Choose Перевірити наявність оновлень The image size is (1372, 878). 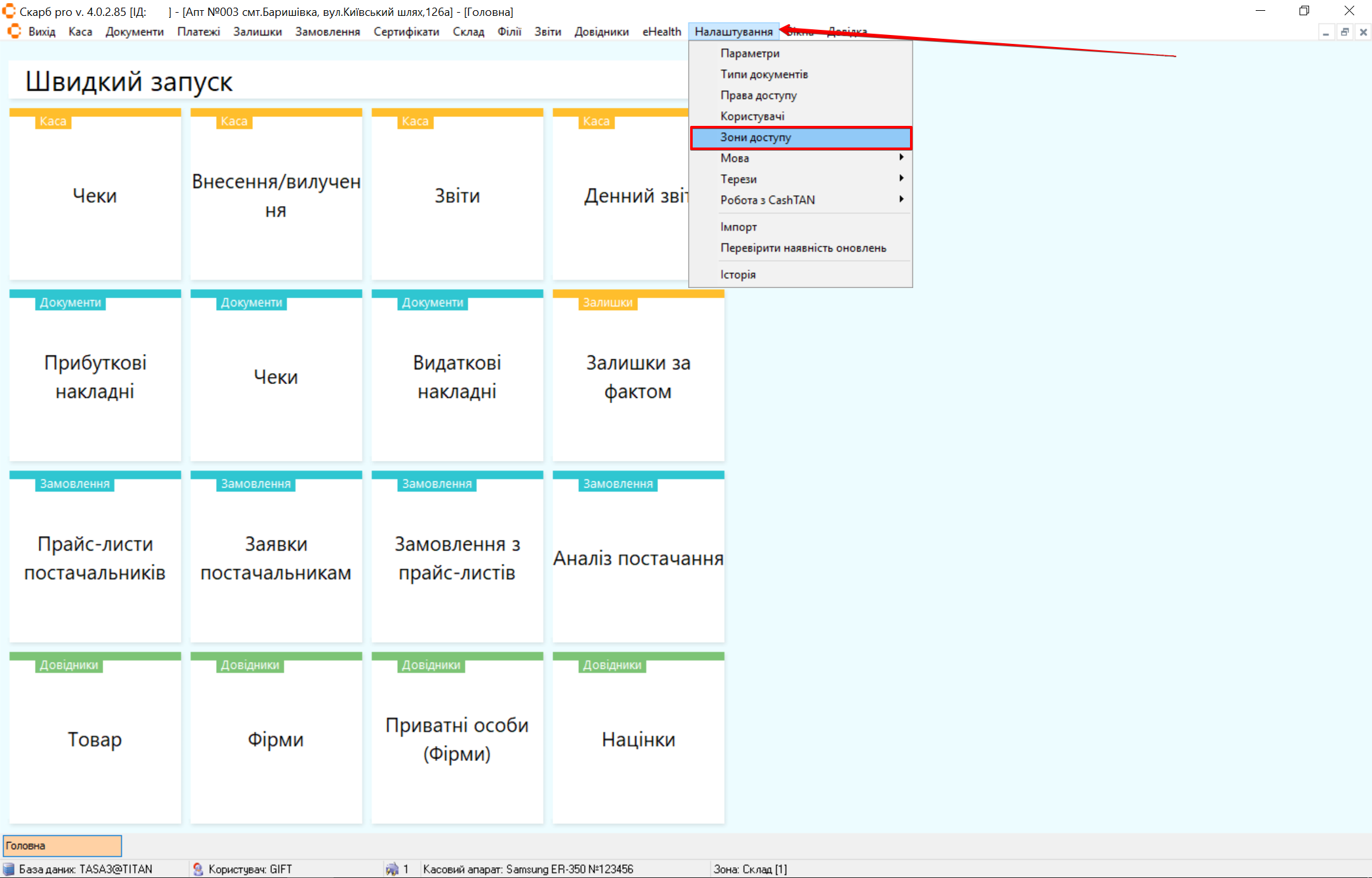[803, 248]
